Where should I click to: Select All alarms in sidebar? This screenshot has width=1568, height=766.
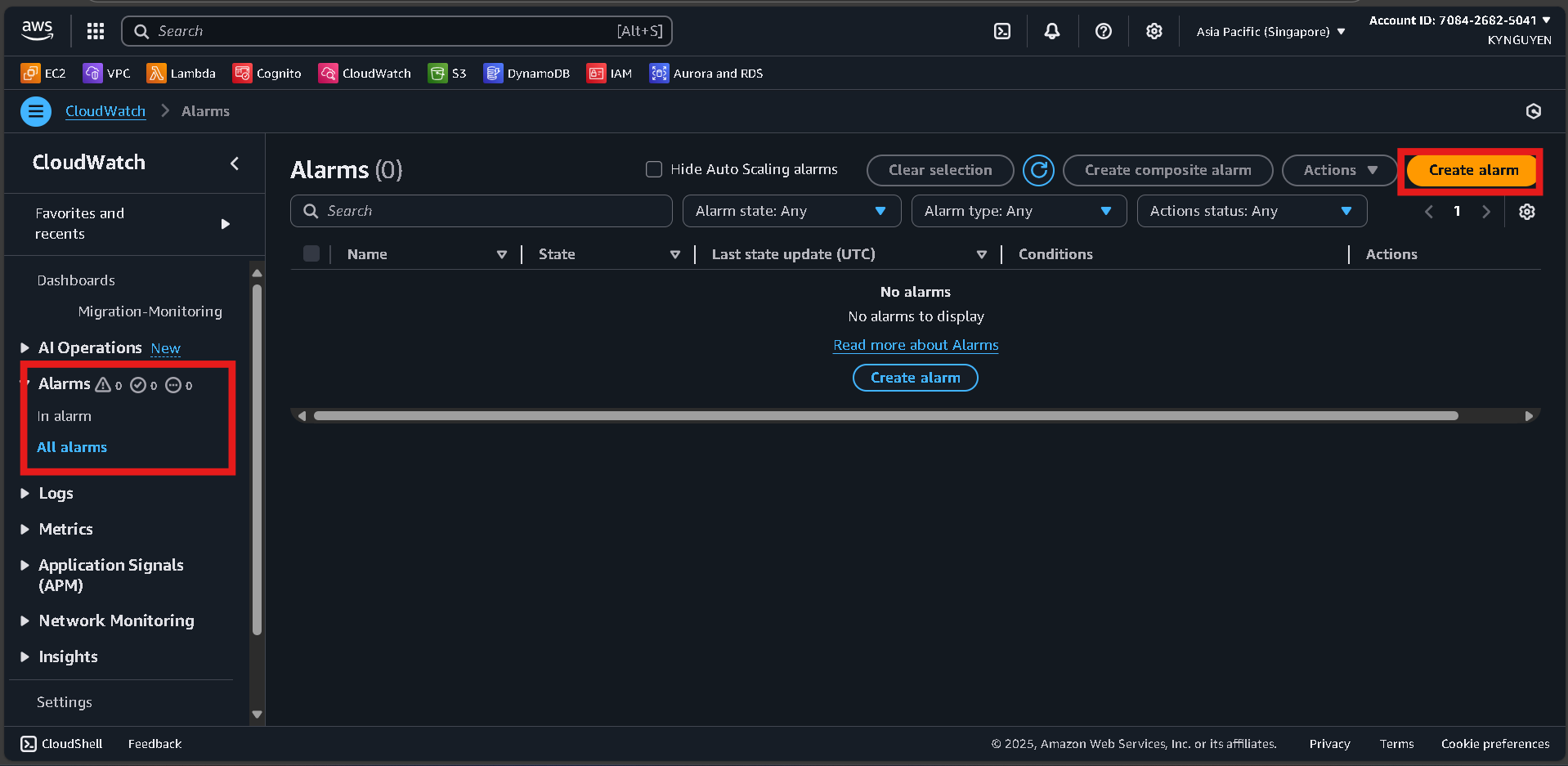[71, 446]
